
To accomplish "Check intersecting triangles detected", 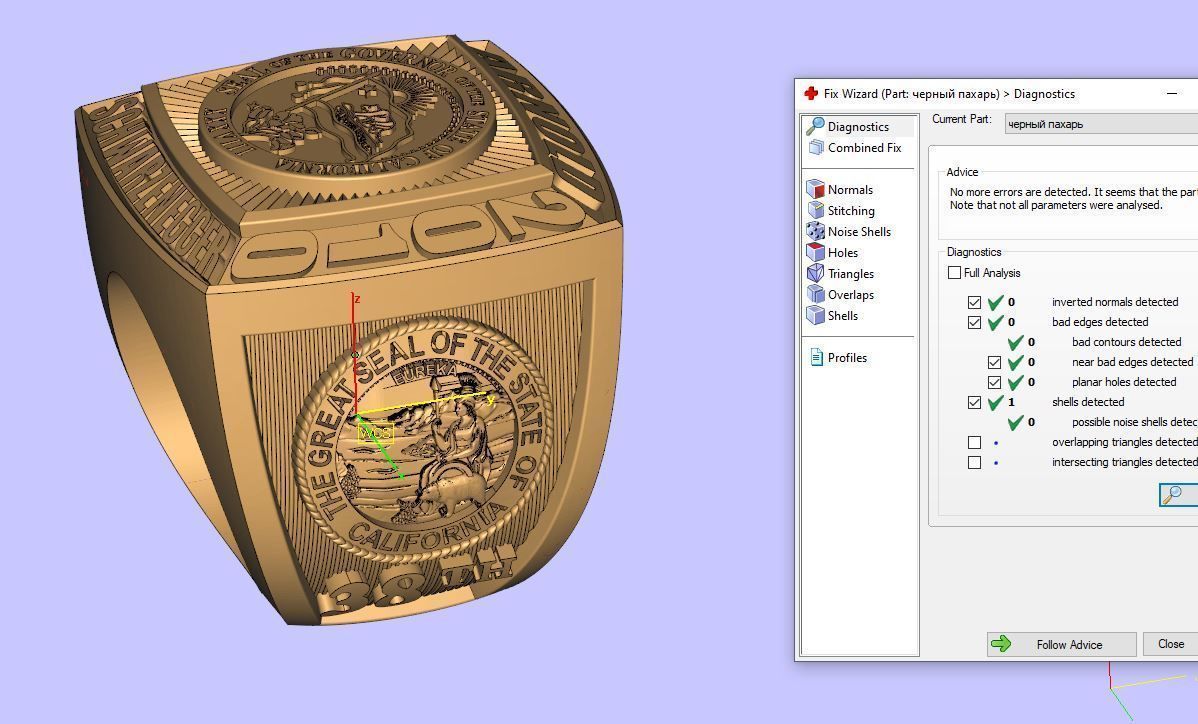I will [x=975, y=462].
